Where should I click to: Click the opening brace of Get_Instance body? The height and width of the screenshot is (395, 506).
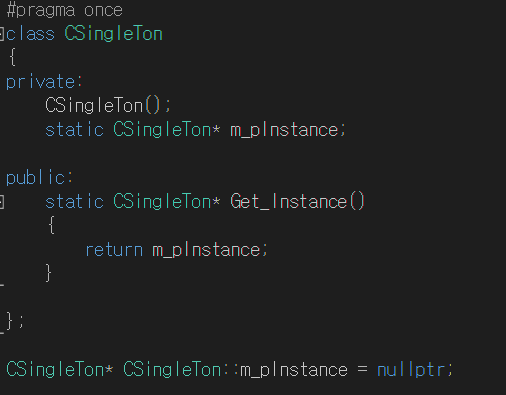click(x=52, y=225)
